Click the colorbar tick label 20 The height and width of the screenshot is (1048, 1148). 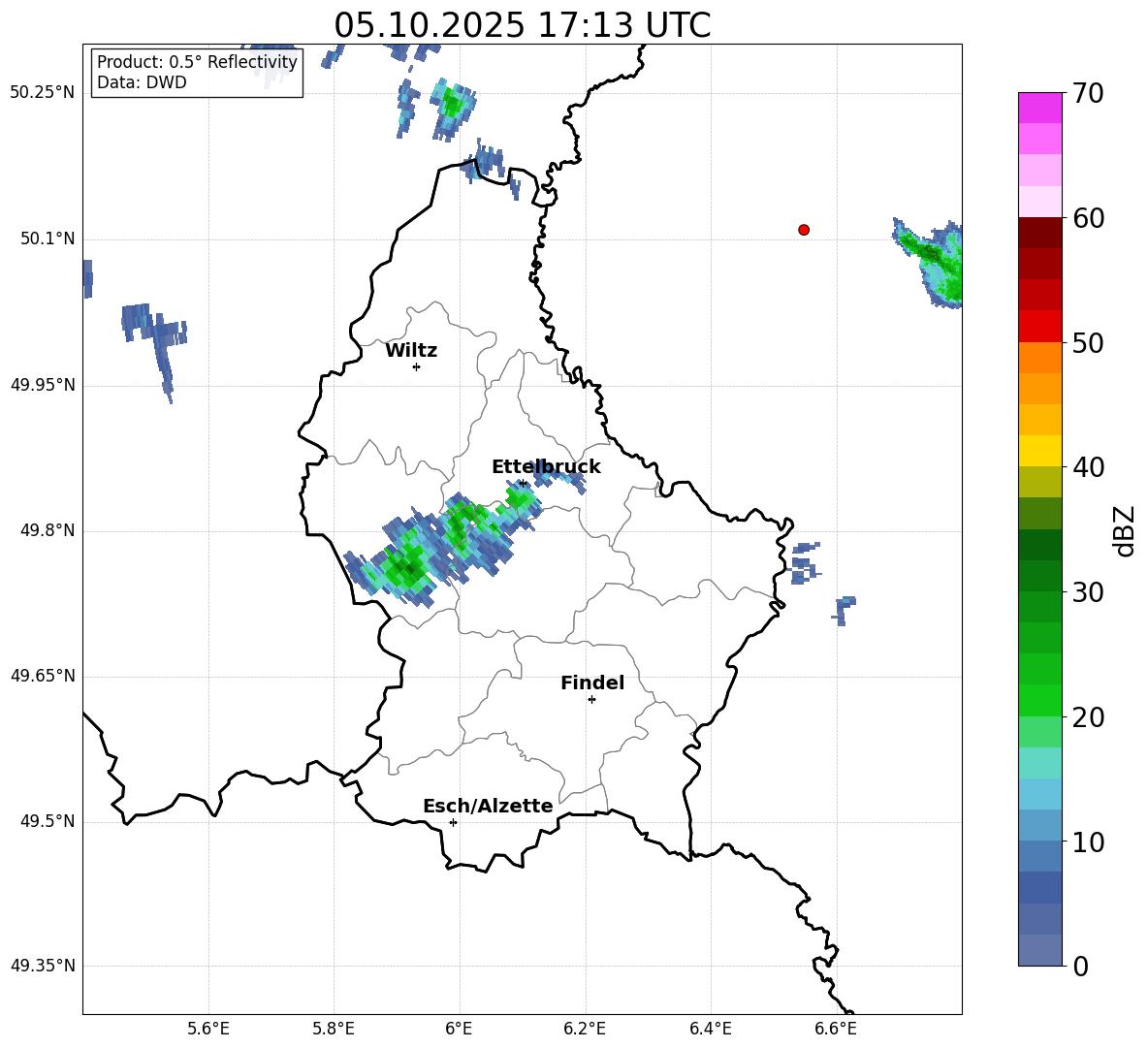tap(1089, 717)
